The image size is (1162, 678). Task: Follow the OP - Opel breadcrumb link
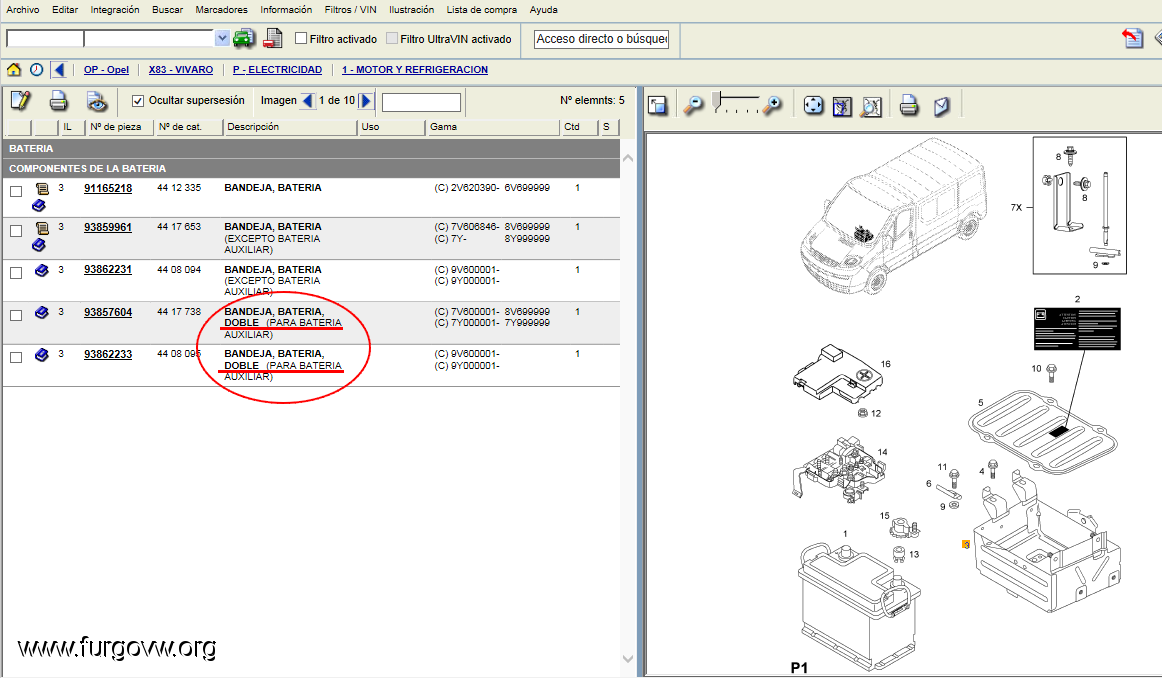click(106, 70)
